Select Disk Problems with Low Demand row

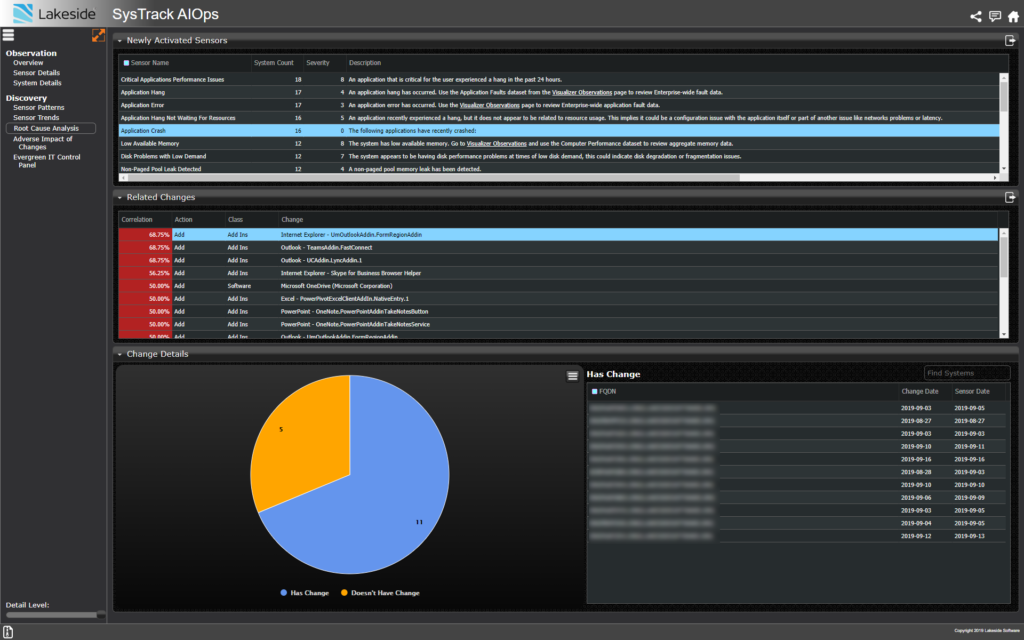[x=559, y=156]
